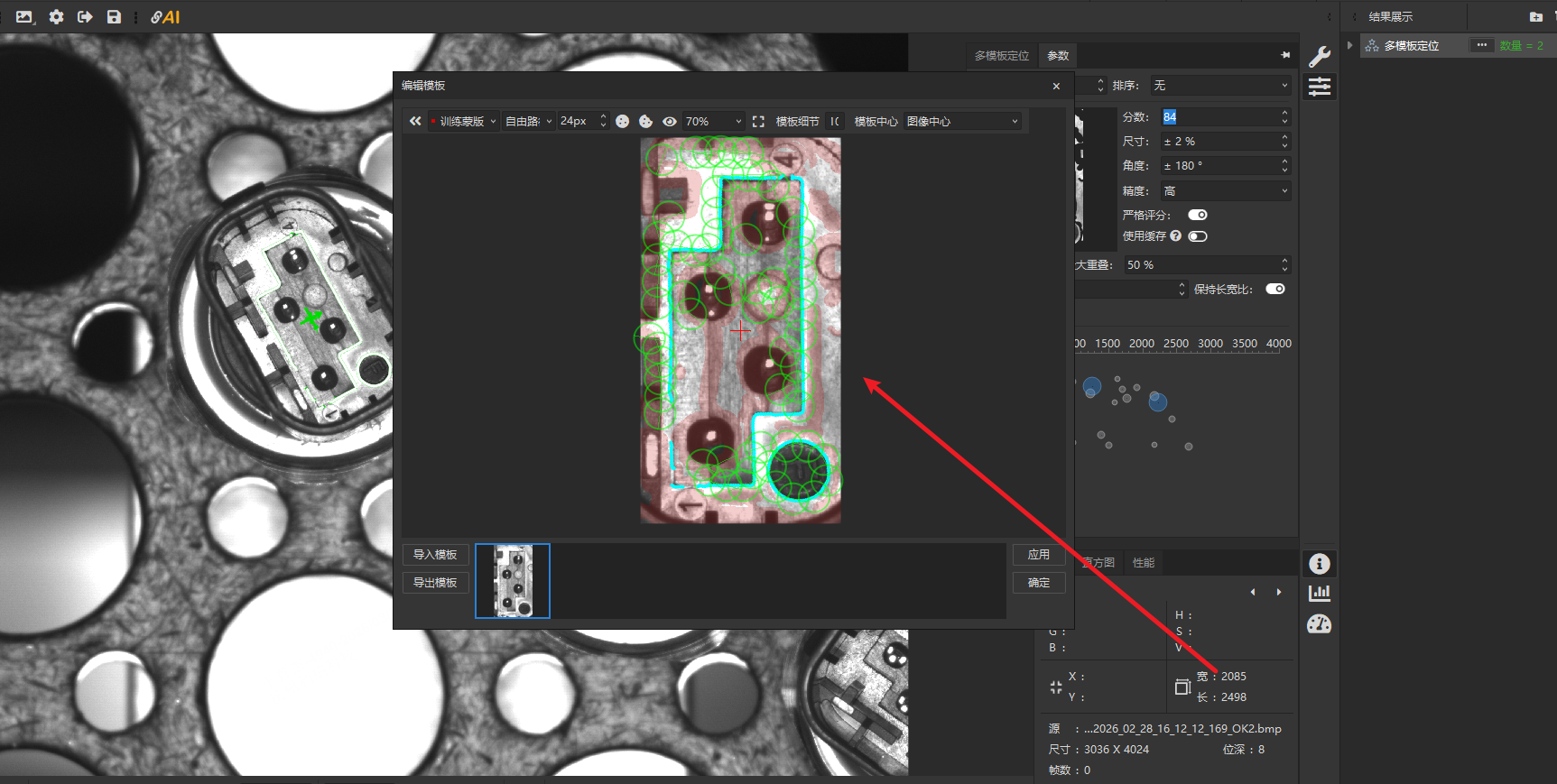Open the wrench tool icon on sidebar
This screenshot has height=784, width=1557.
click(x=1319, y=57)
